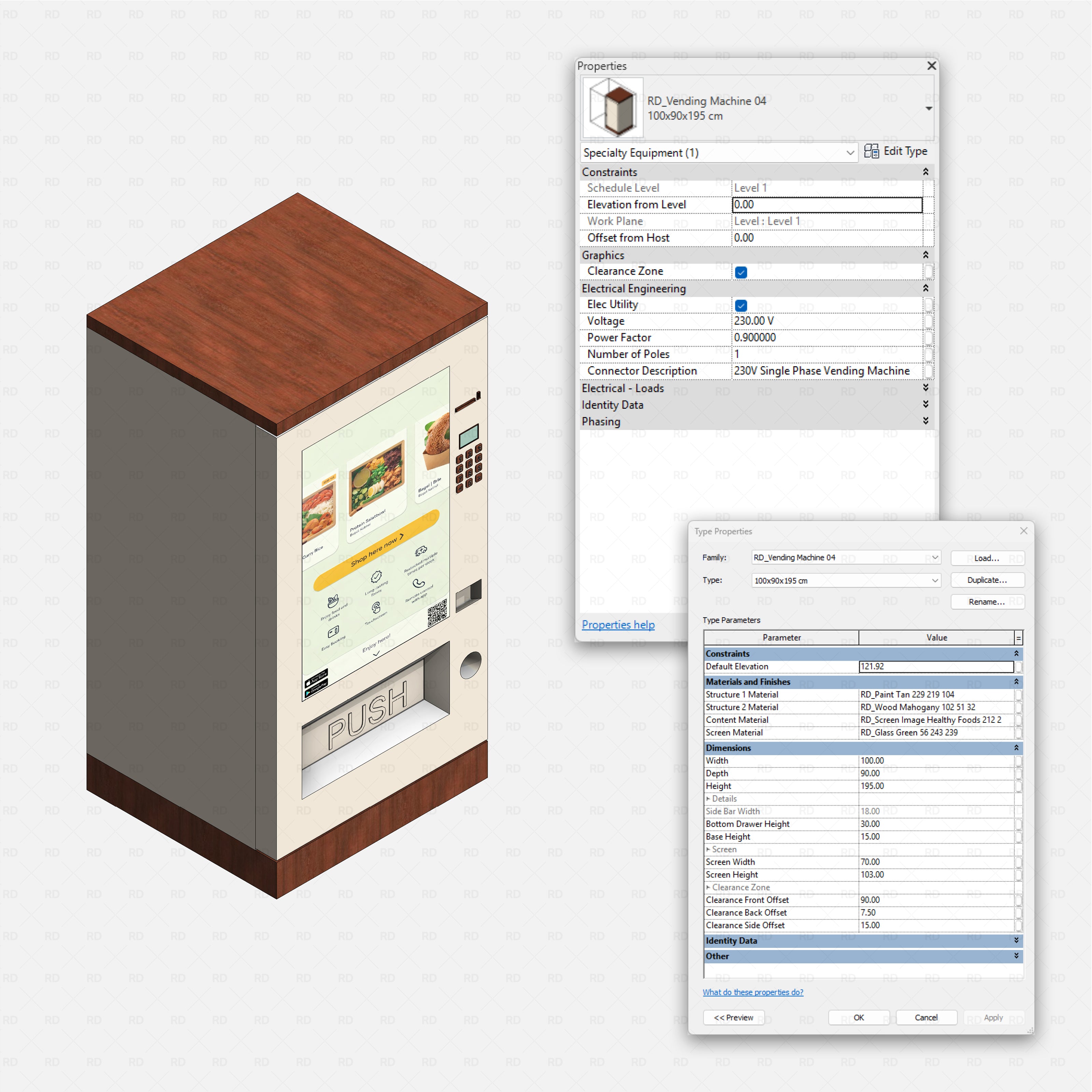Open the Properties help link
The image size is (1092, 1092).
click(618, 624)
